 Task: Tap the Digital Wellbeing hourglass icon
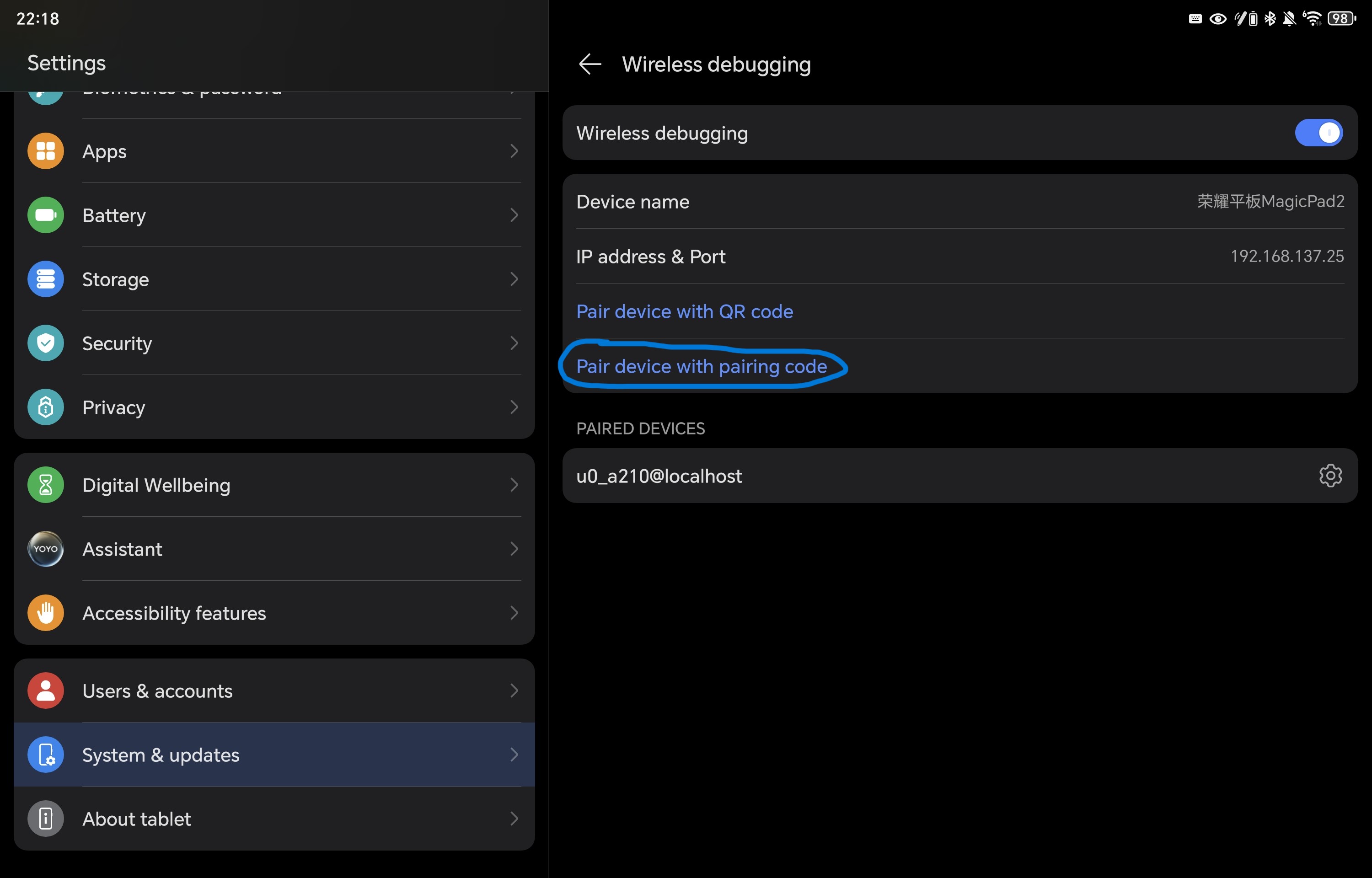coord(46,485)
